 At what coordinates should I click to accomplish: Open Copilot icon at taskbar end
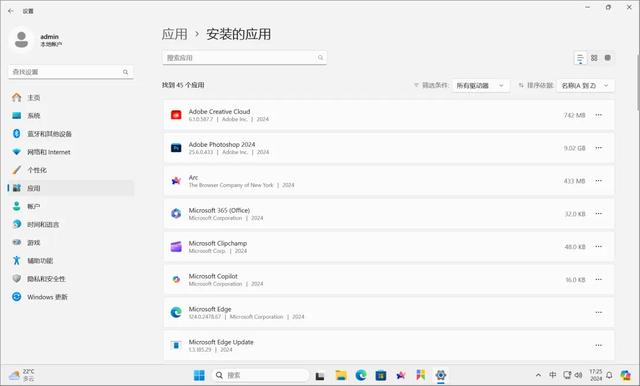625,375
